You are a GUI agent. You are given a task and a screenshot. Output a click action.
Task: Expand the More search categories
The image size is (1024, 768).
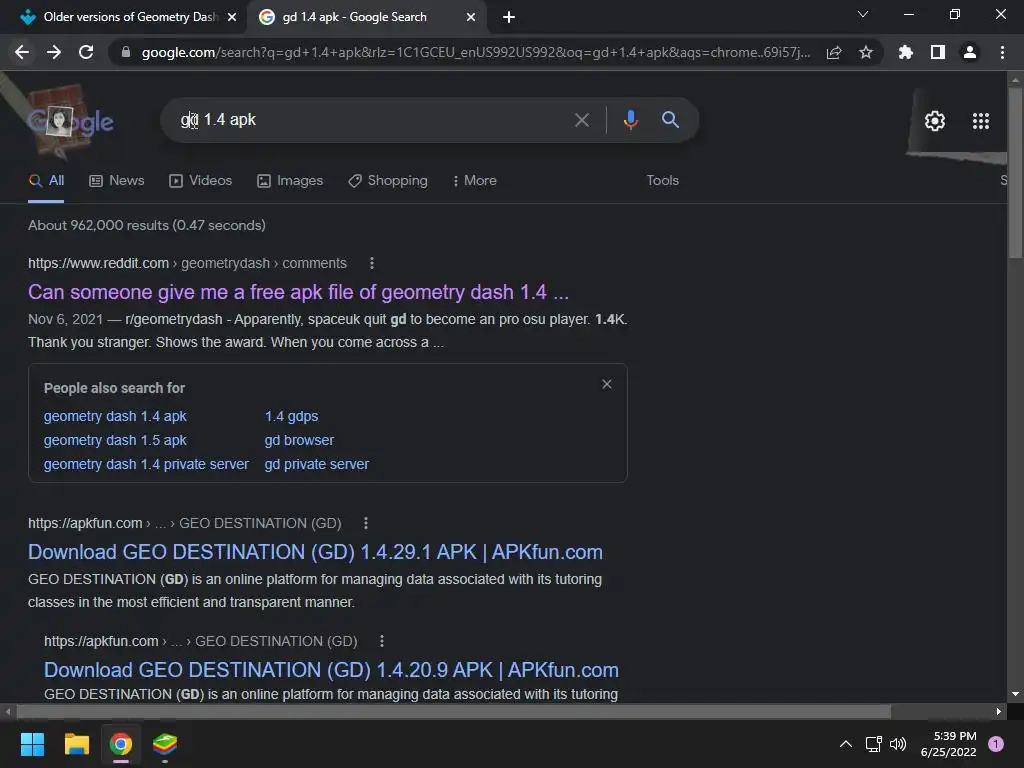pyautogui.click(x=475, y=180)
